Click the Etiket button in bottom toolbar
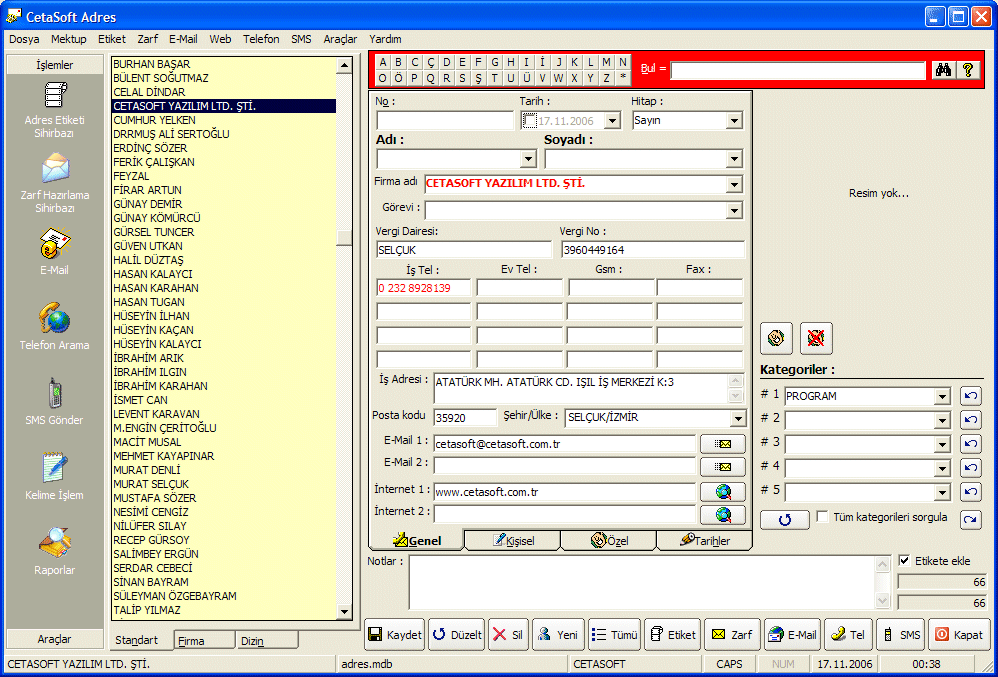Viewport: 998px width, 677px height. point(673,634)
